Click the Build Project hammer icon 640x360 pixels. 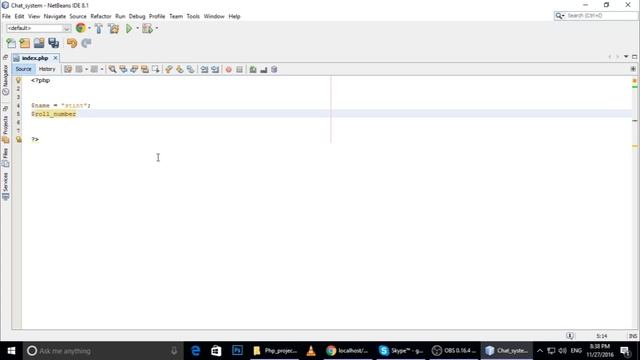99,28
